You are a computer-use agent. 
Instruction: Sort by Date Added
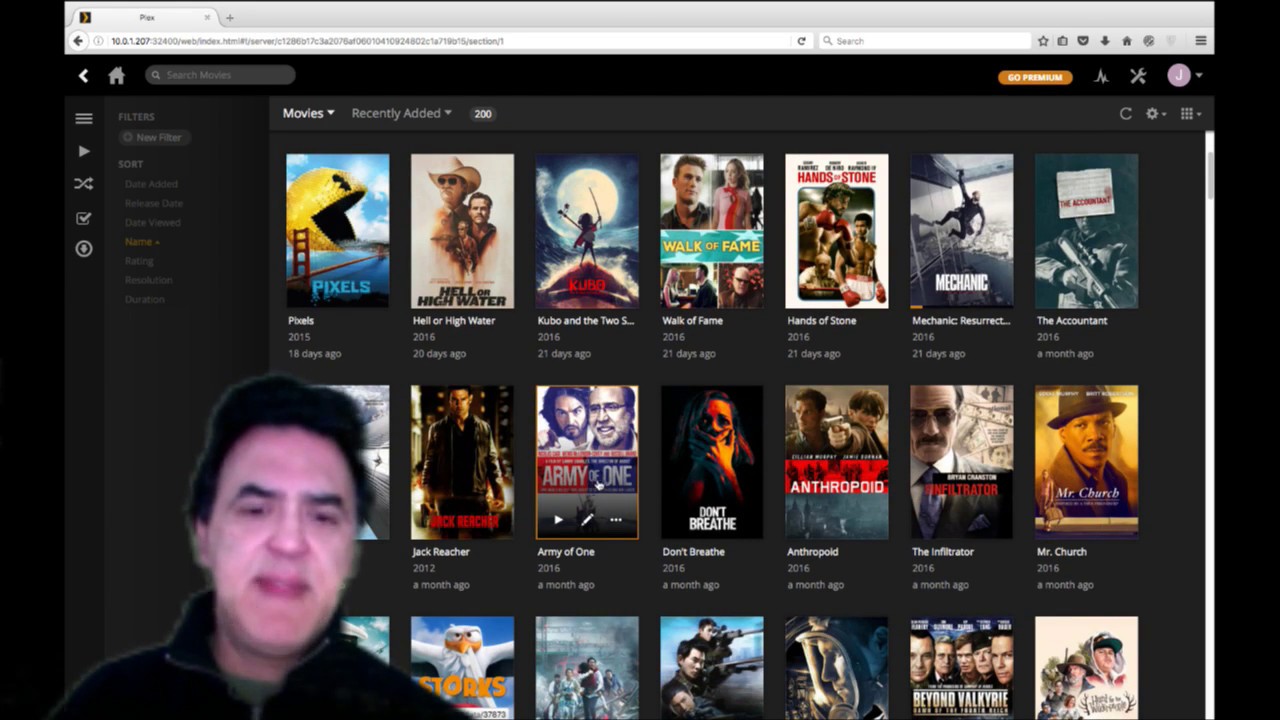pyautogui.click(x=151, y=184)
